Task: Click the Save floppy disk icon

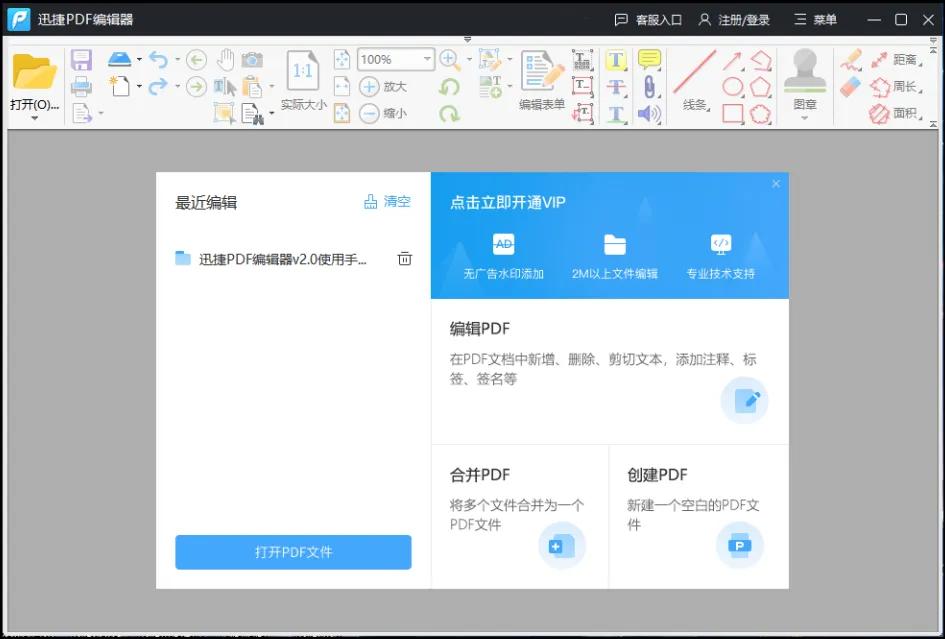Action: pyautogui.click(x=81, y=60)
